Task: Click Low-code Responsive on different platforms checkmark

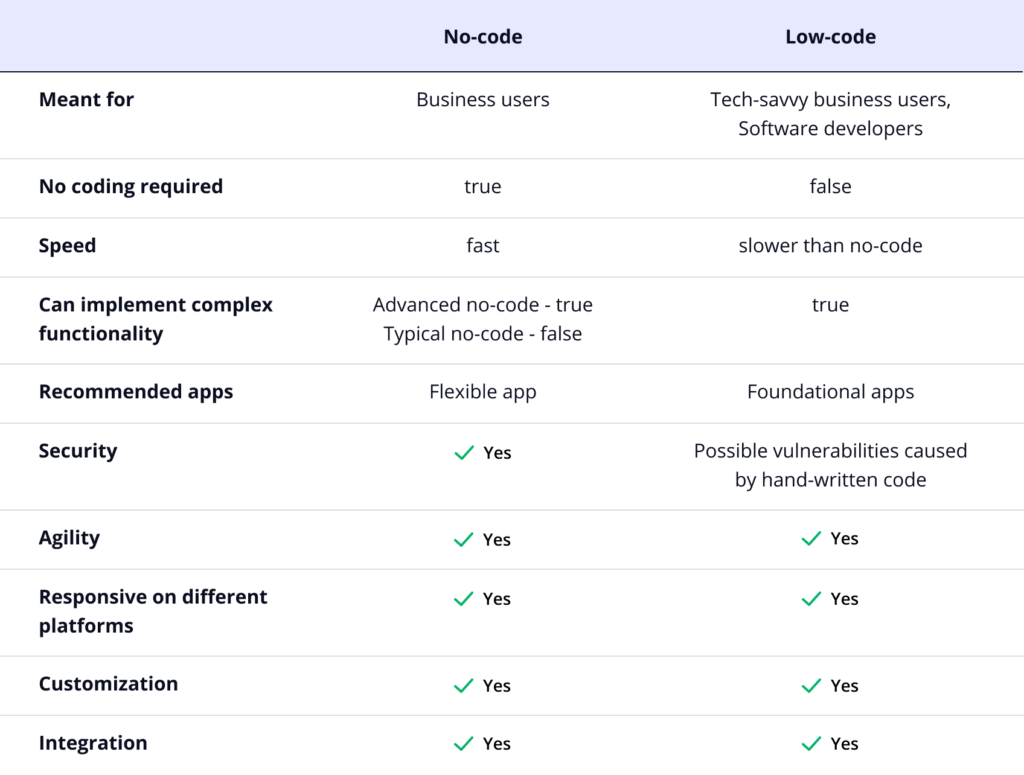Action: pos(811,599)
